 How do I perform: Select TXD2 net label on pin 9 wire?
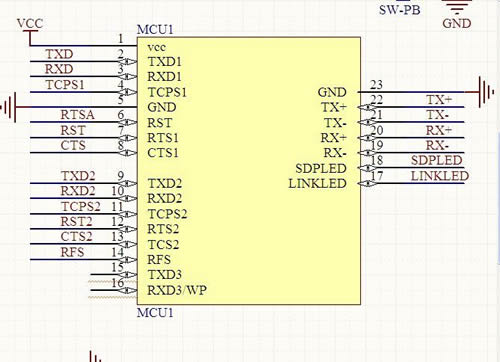point(78,176)
